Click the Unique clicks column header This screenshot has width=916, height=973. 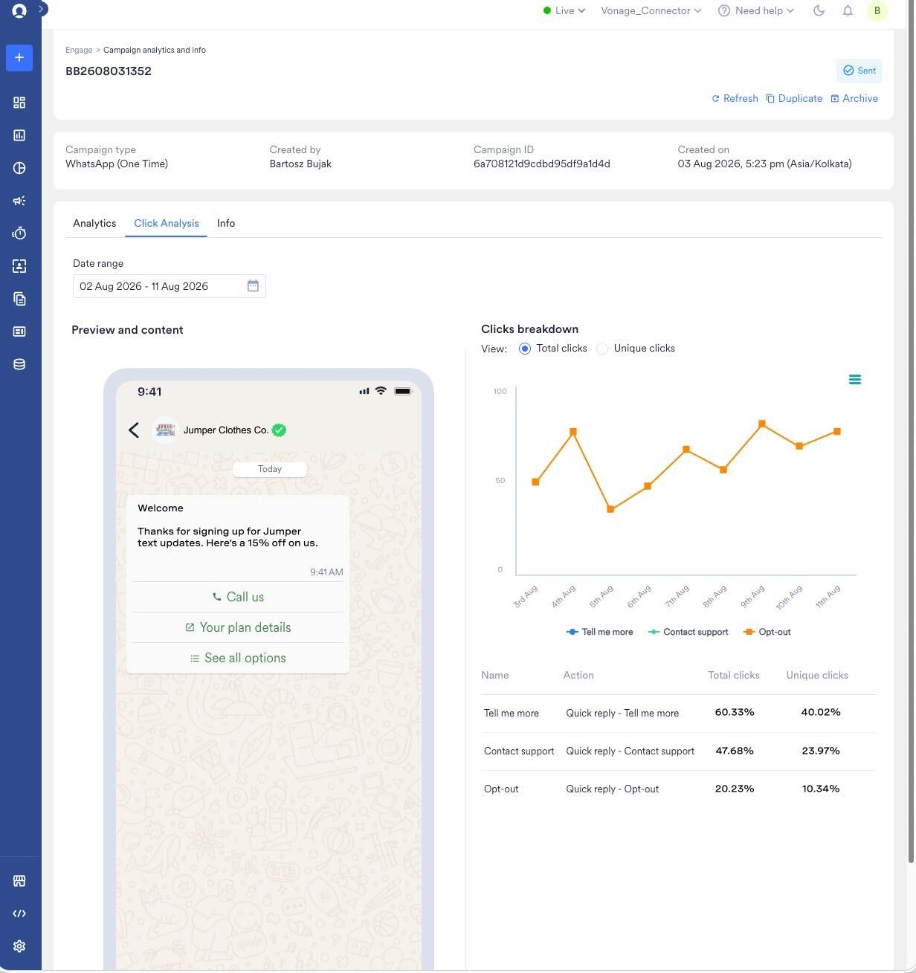(x=817, y=675)
